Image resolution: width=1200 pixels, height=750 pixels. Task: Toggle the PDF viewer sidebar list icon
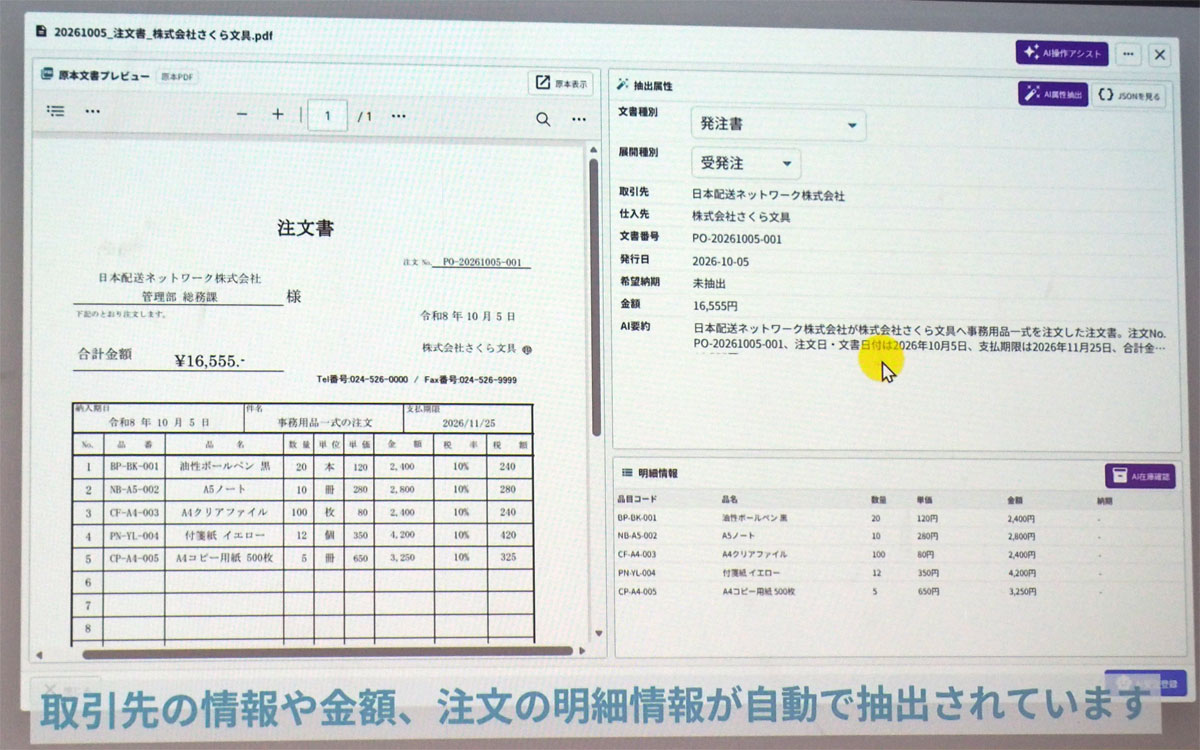56,112
